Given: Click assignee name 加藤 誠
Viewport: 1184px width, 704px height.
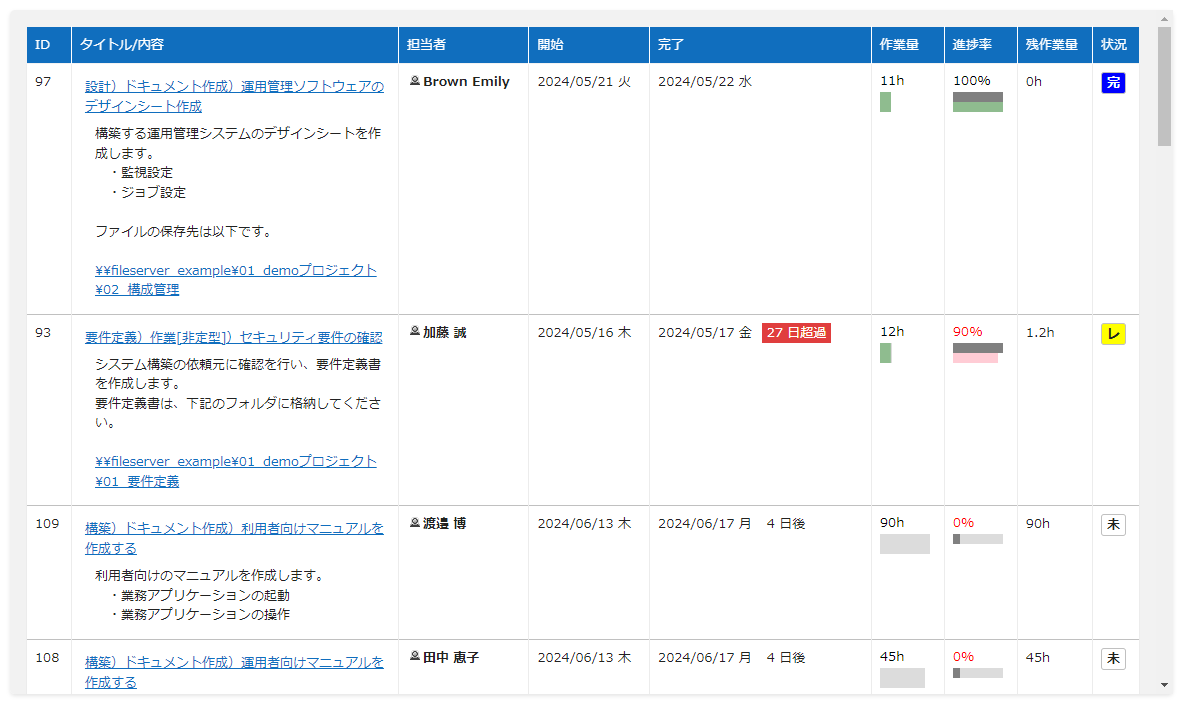Looking at the screenshot, I should [x=445, y=332].
